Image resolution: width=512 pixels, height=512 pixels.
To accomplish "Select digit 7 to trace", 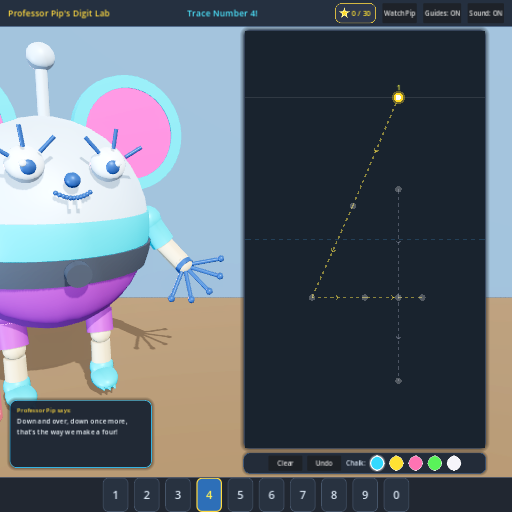I will (303, 495).
